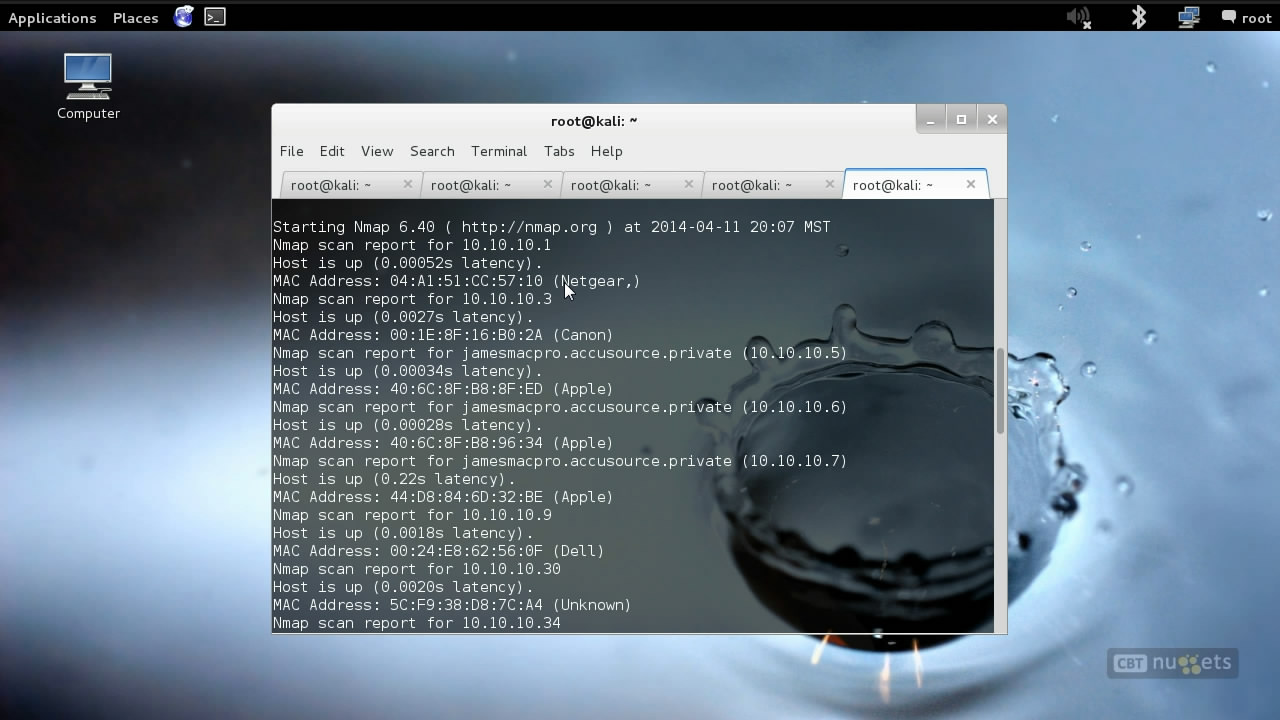The height and width of the screenshot is (720, 1280).
Task: Switch to the third root@kali tab
Action: point(631,185)
